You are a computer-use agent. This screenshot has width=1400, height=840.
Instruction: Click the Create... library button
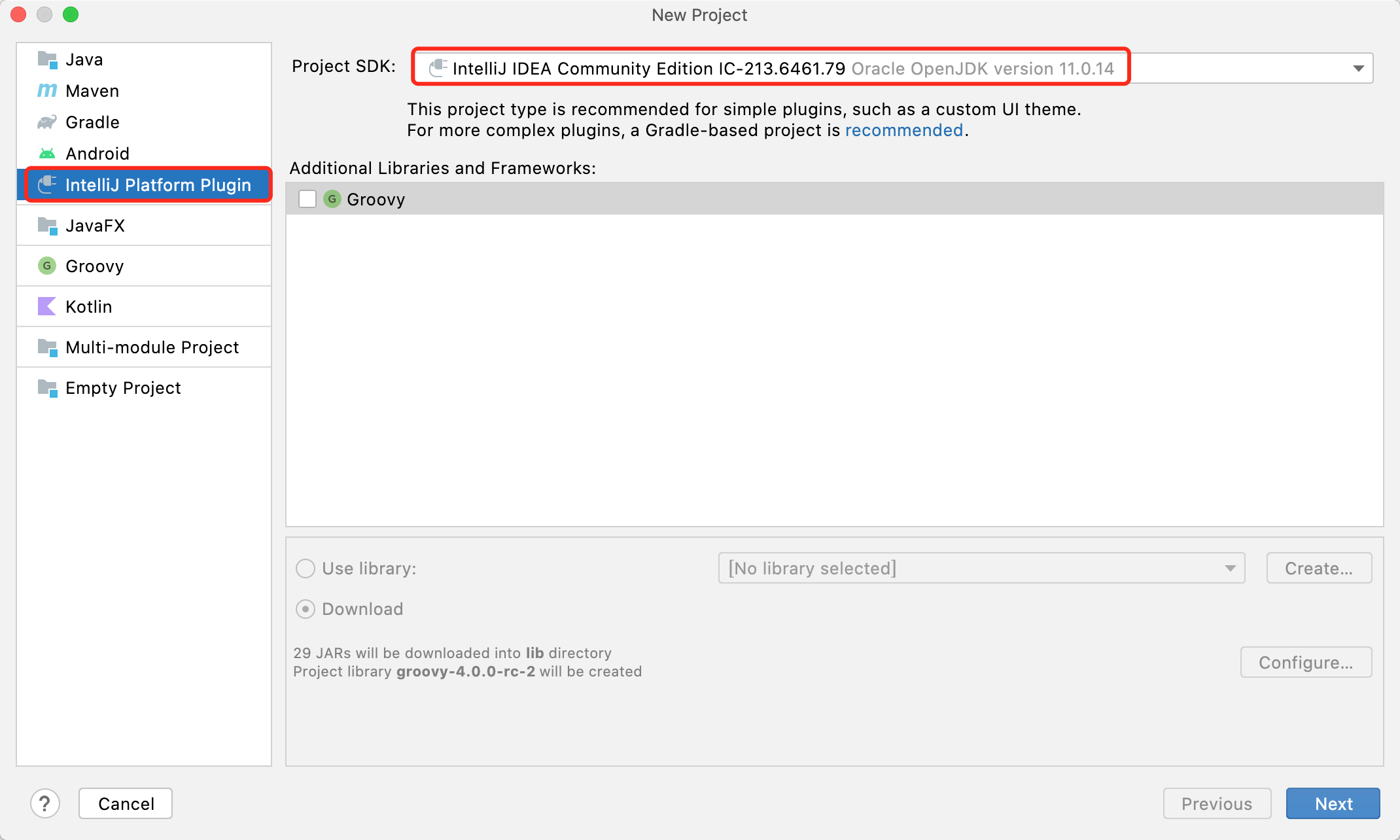[1319, 568]
